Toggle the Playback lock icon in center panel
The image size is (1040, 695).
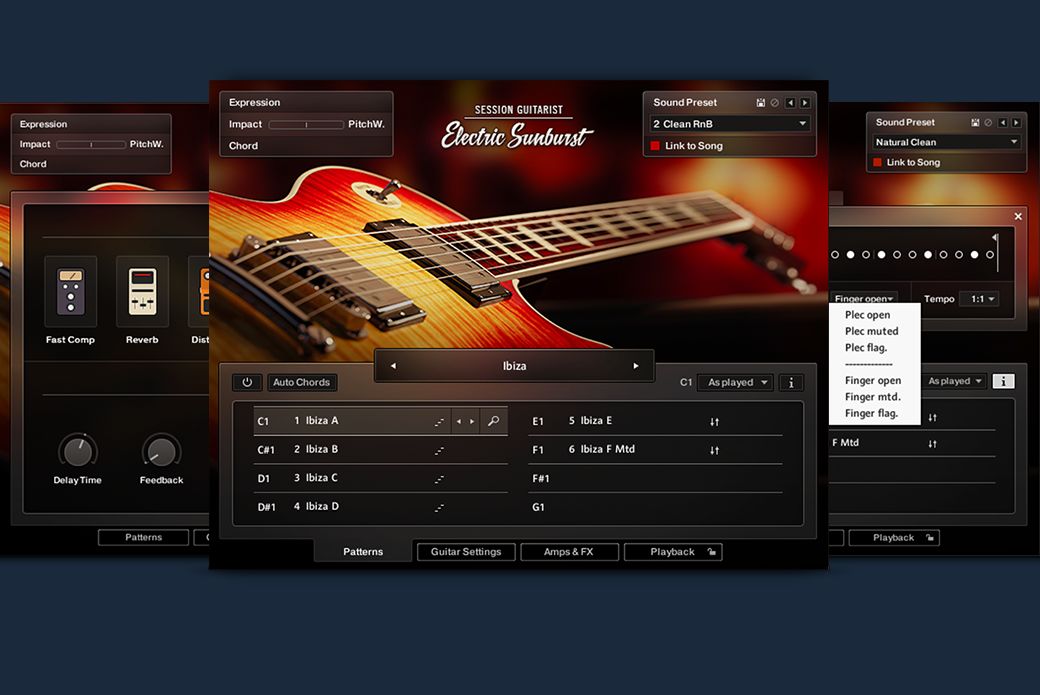tap(711, 552)
